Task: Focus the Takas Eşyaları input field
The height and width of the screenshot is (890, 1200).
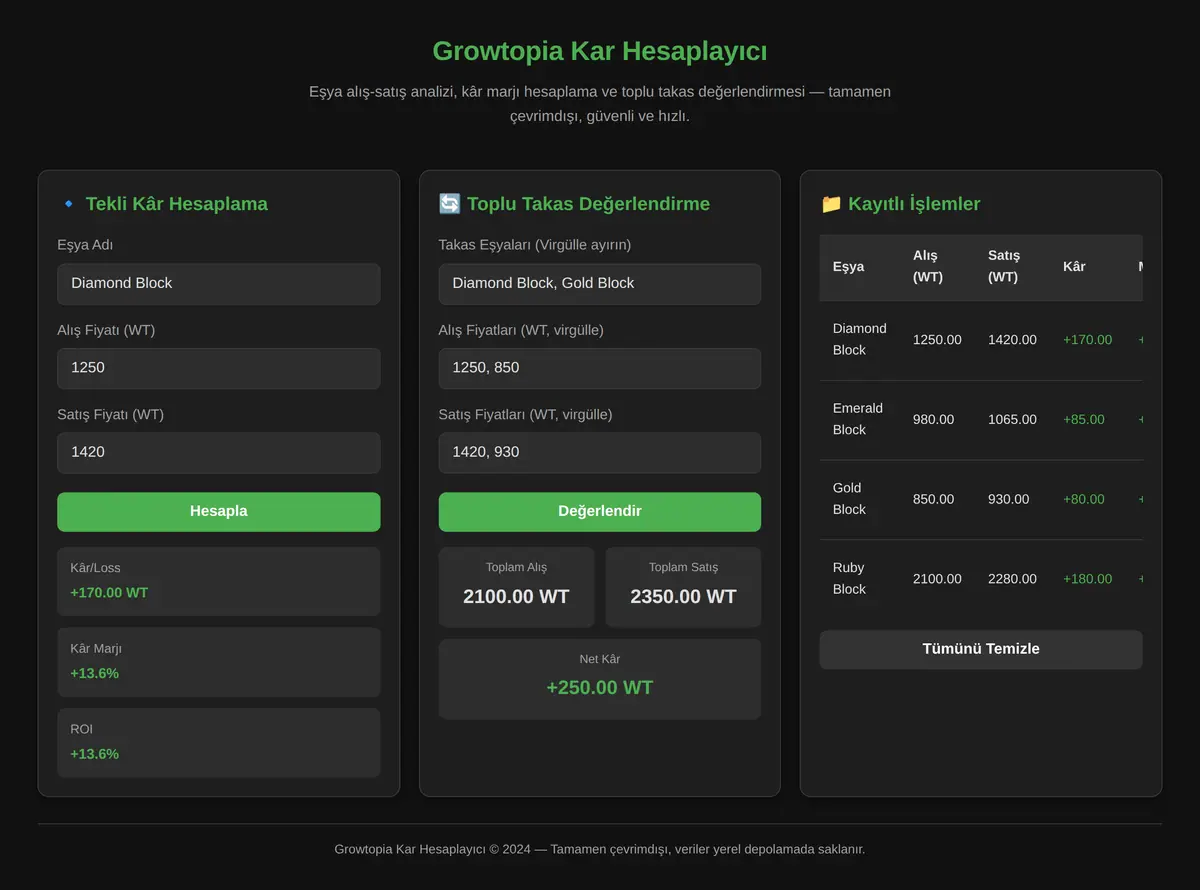Action: (x=599, y=283)
